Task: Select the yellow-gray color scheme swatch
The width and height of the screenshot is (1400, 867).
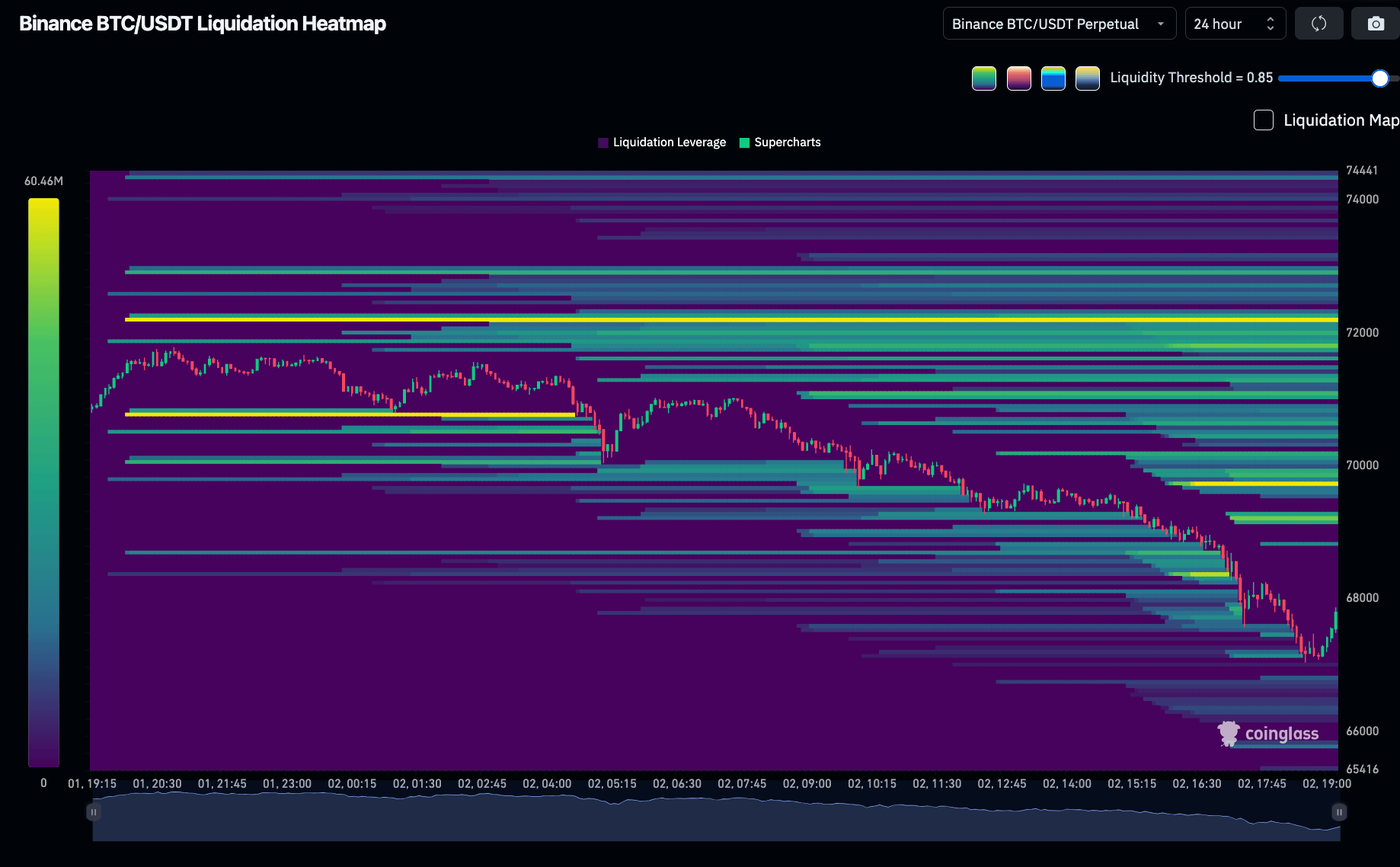Action: point(1088,78)
